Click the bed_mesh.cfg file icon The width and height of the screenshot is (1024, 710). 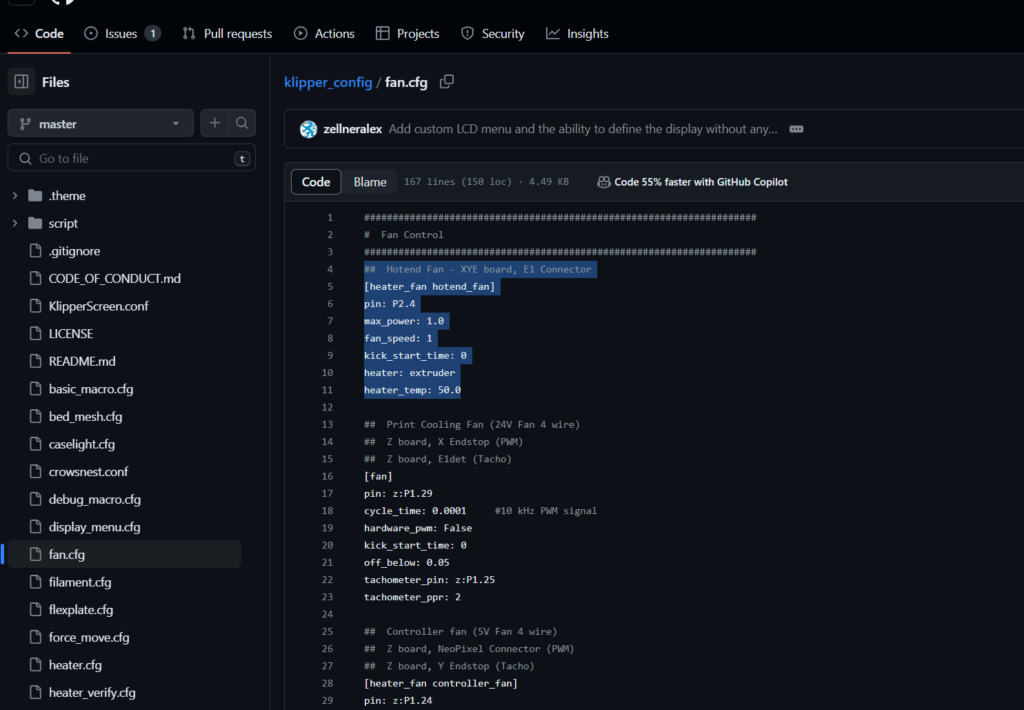tap(35, 416)
